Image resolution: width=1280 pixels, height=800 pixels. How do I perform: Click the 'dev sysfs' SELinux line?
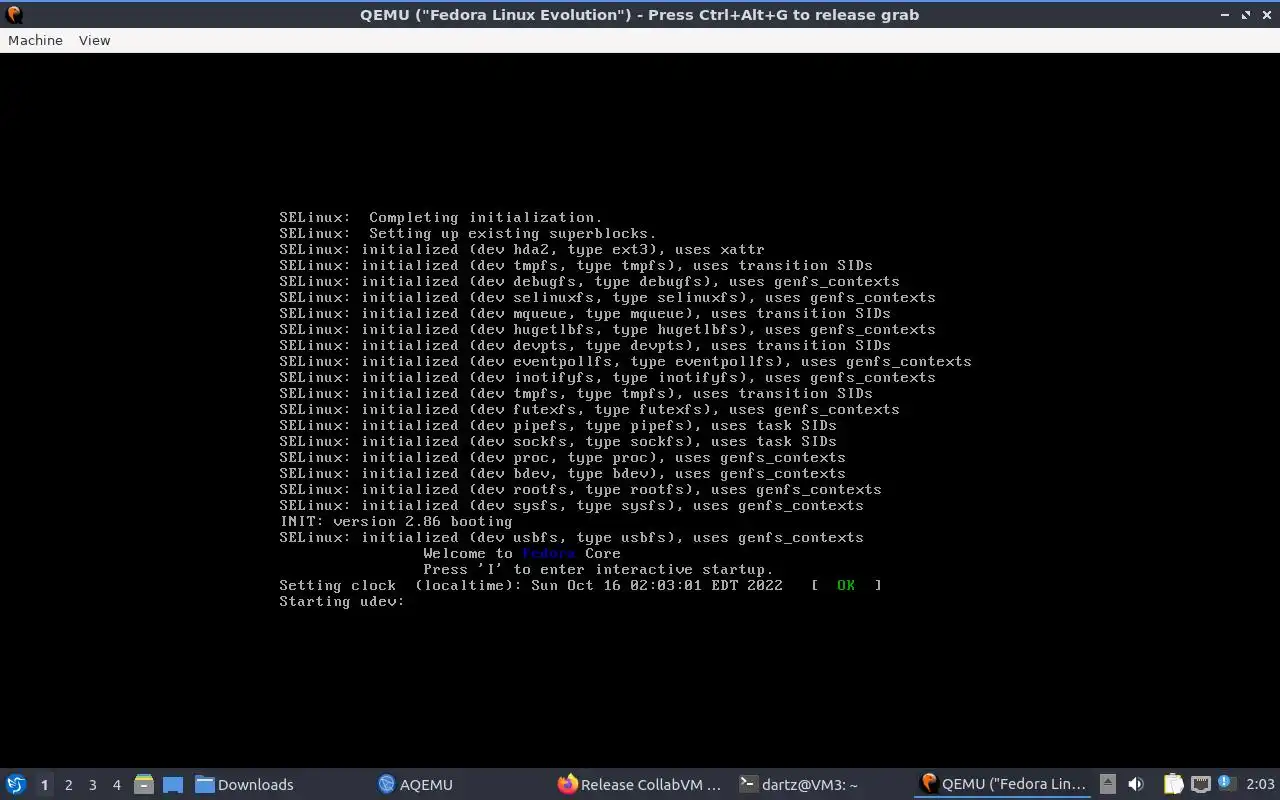point(571,505)
